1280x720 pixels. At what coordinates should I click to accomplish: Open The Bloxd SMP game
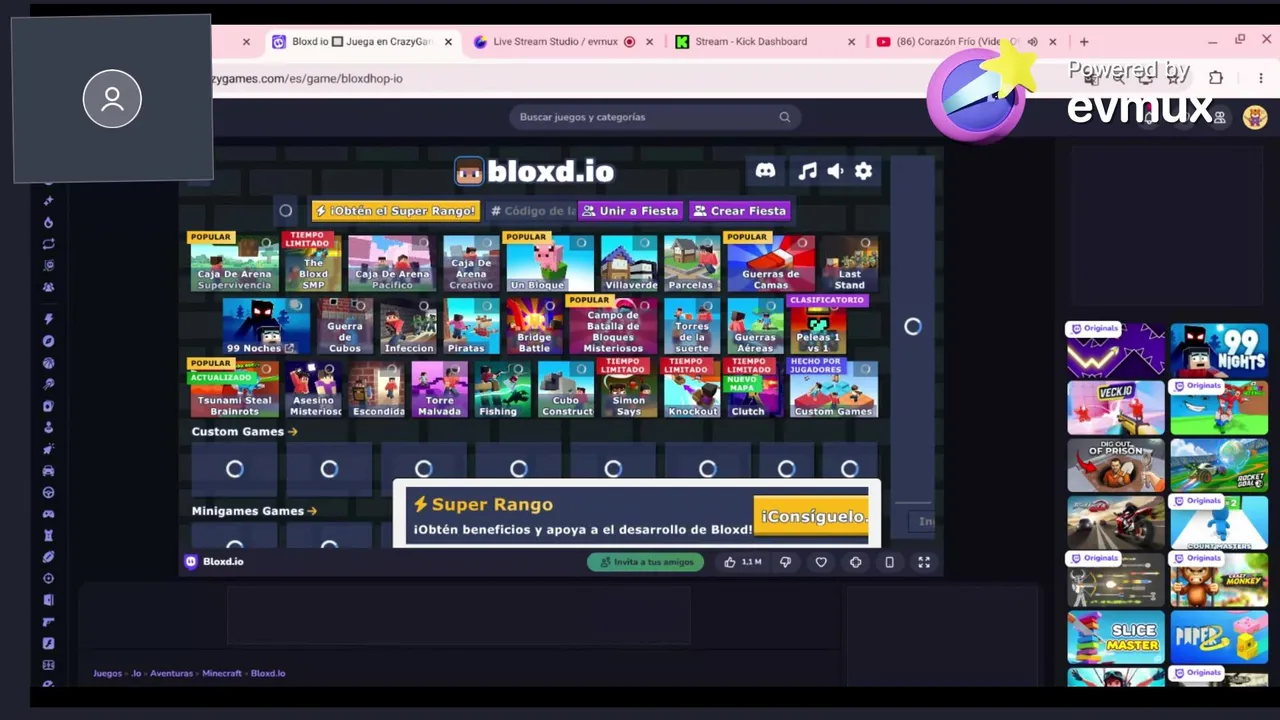(x=313, y=263)
